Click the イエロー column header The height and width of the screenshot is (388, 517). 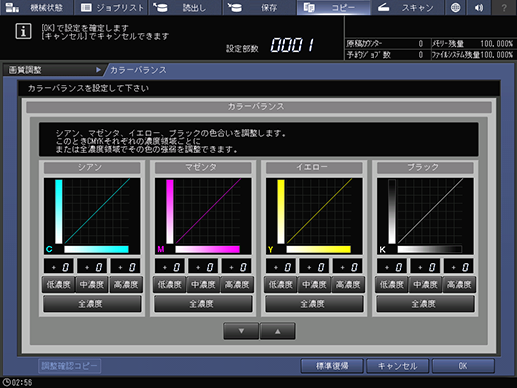(314, 167)
